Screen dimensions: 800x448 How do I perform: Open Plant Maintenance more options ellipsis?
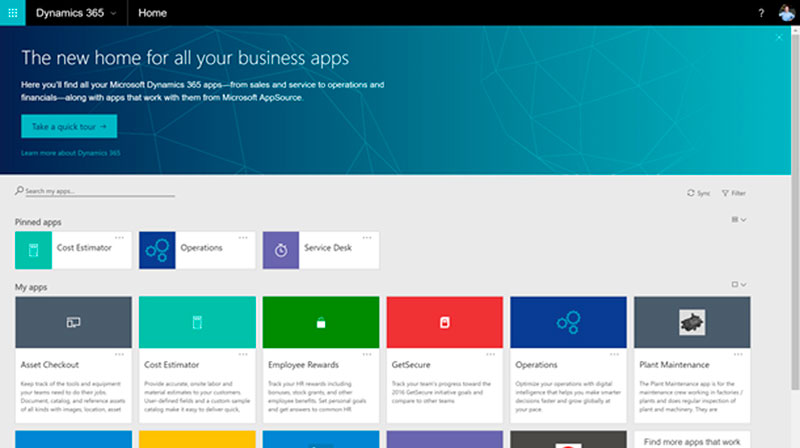[x=738, y=354]
